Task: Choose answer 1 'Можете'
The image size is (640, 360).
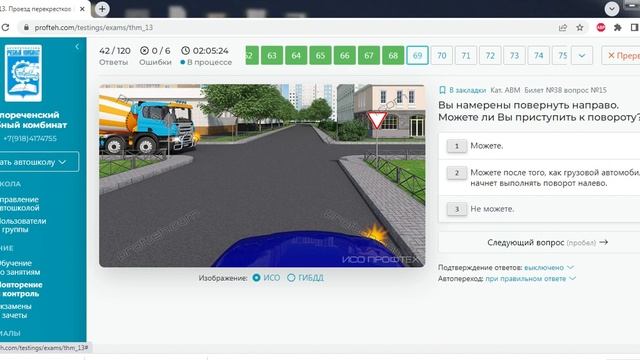Action: tap(539, 146)
